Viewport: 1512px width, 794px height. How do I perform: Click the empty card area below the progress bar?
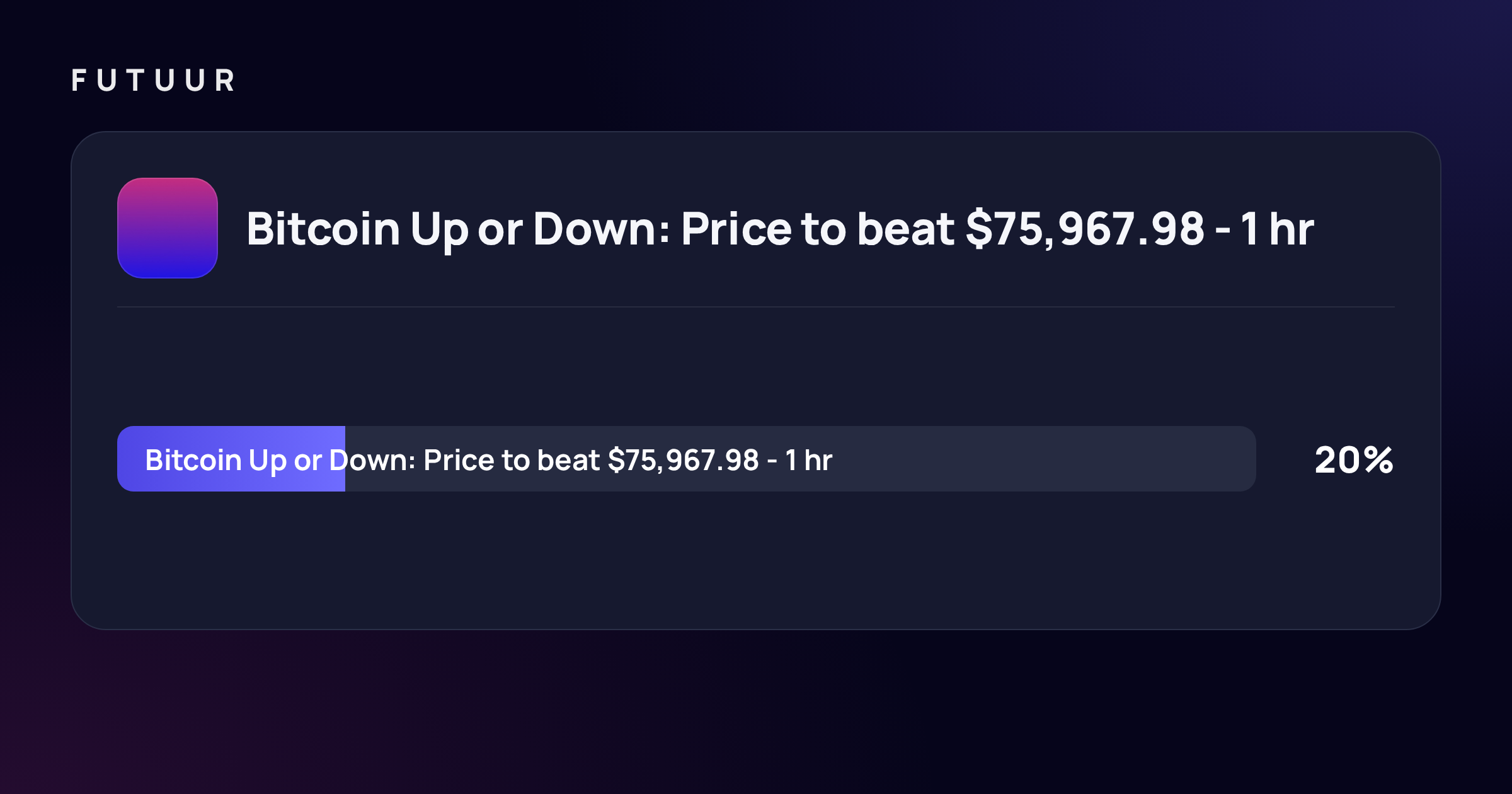point(756,560)
